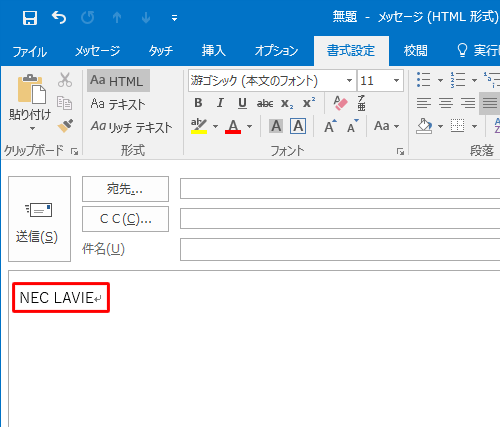Undo the last action
The width and height of the screenshot is (500, 427).
click(59, 17)
